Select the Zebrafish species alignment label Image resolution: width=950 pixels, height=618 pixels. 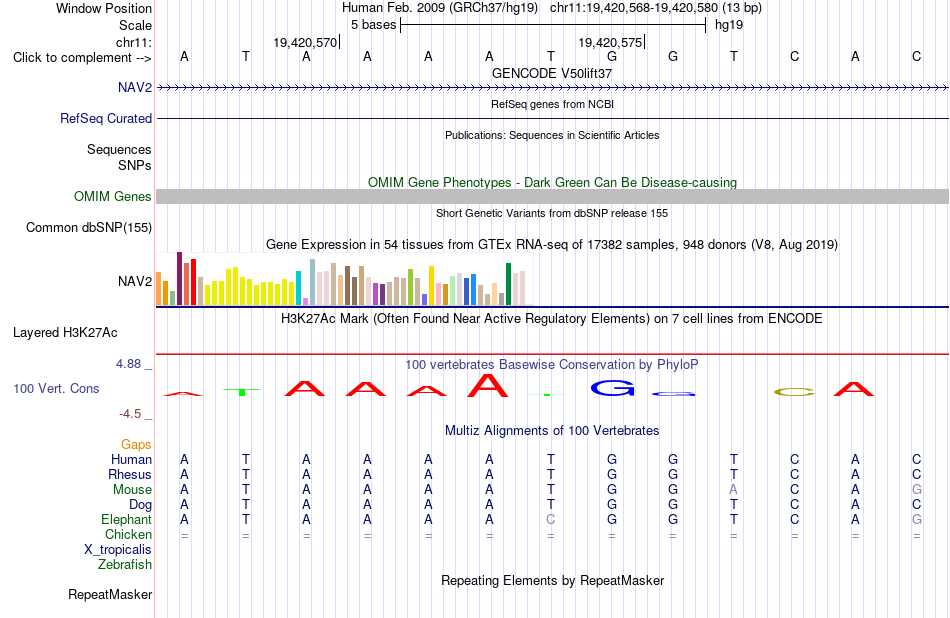[125, 564]
